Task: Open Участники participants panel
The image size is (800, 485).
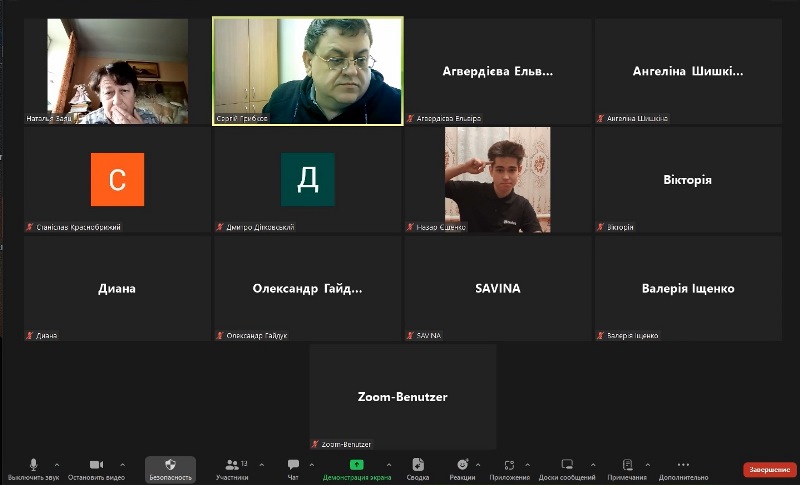Action: [232, 469]
